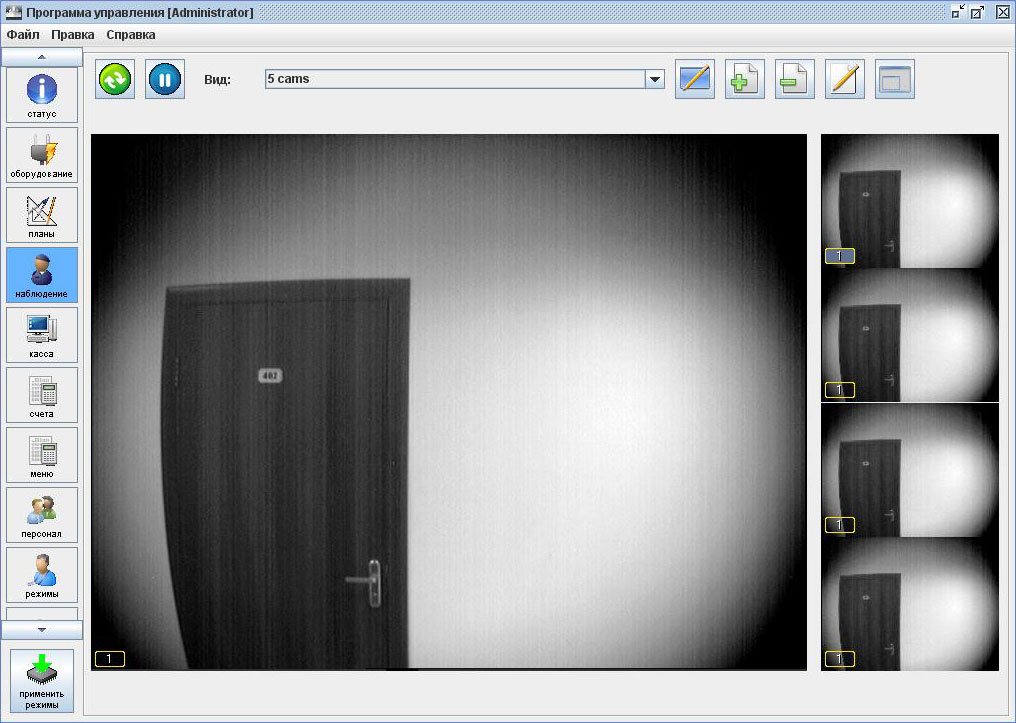Select the наблюдение surveillance section
The width and height of the screenshot is (1016, 723).
click(41, 275)
